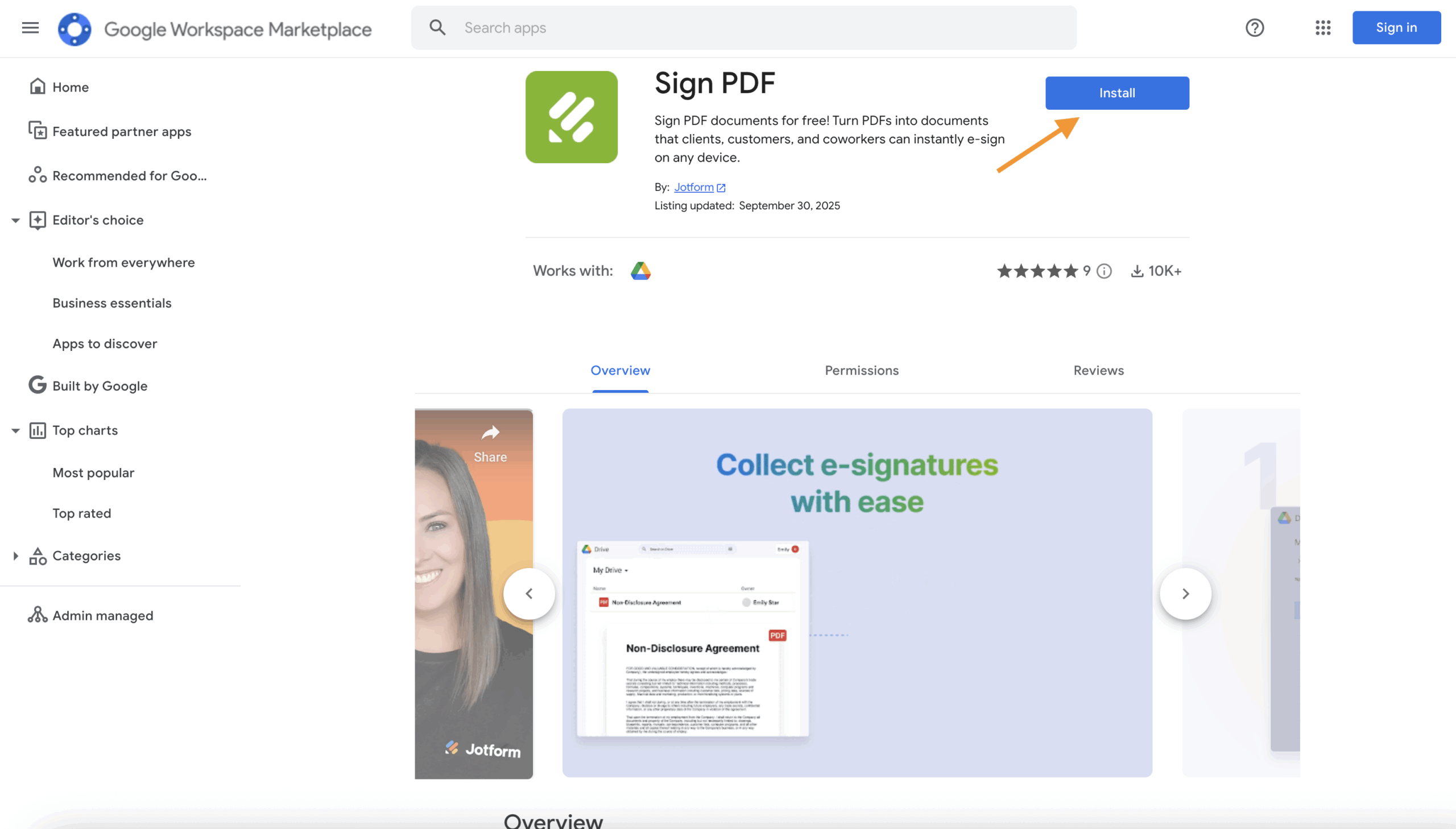
Task: Click the Share arrow on video
Action: tap(490, 433)
